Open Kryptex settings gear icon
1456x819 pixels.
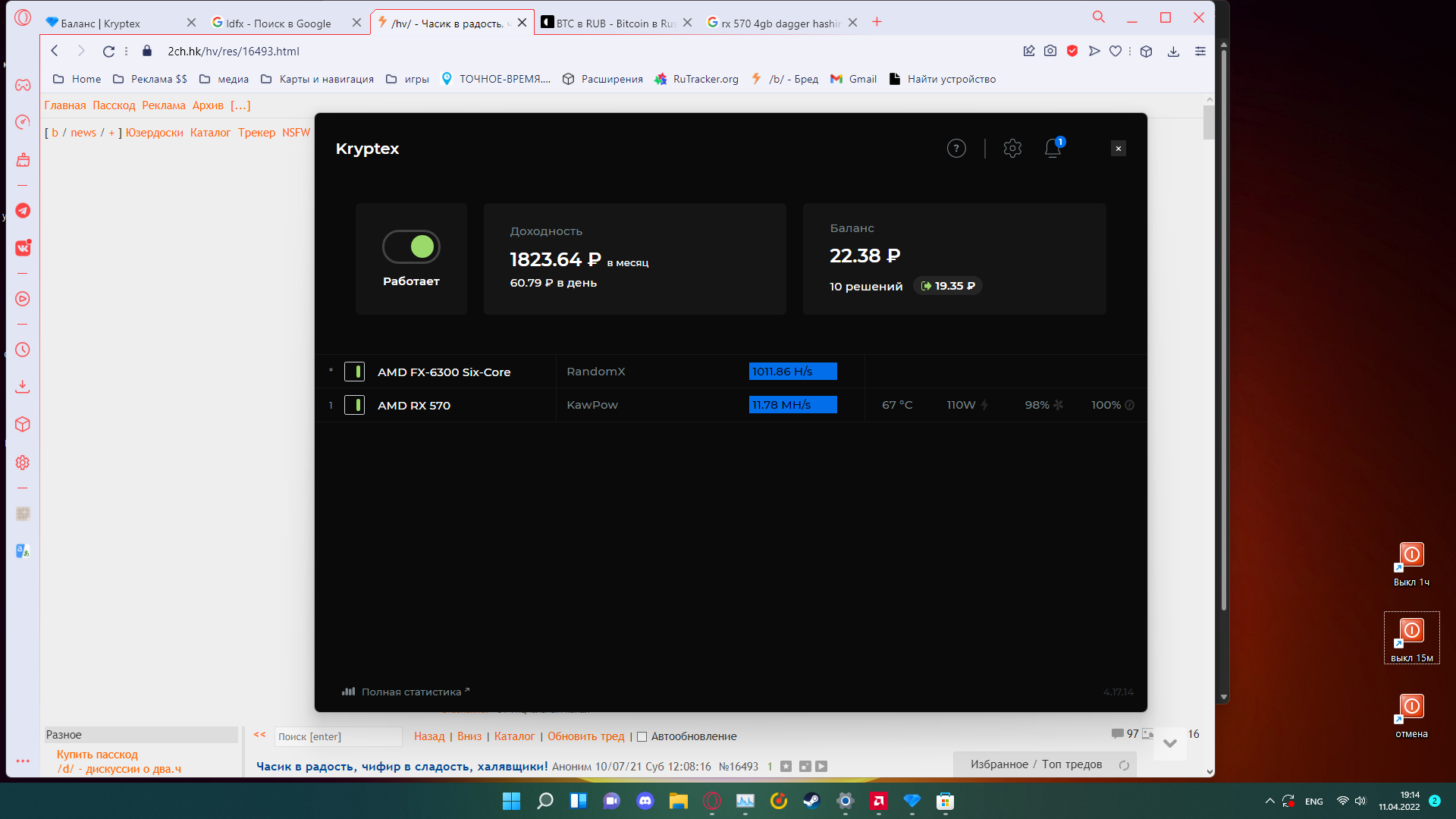point(1012,148)
